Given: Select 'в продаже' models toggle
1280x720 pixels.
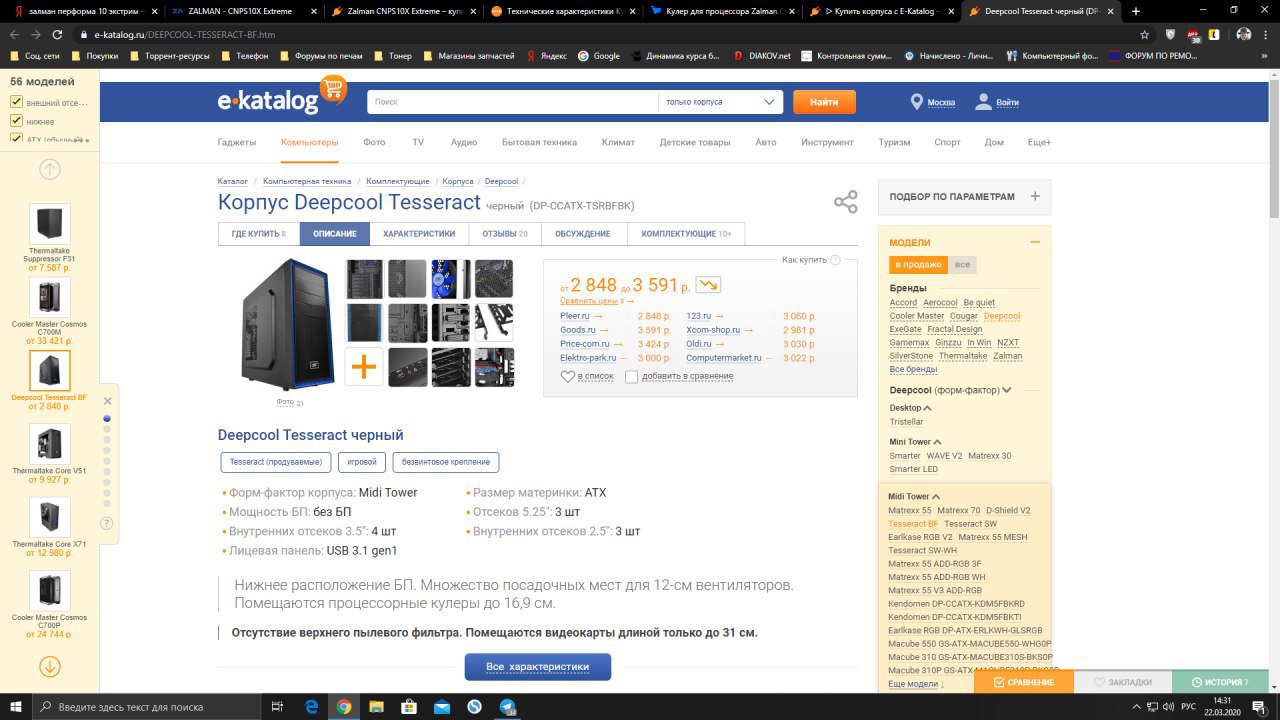Looking at the screenshot, I should coord(918,265).
